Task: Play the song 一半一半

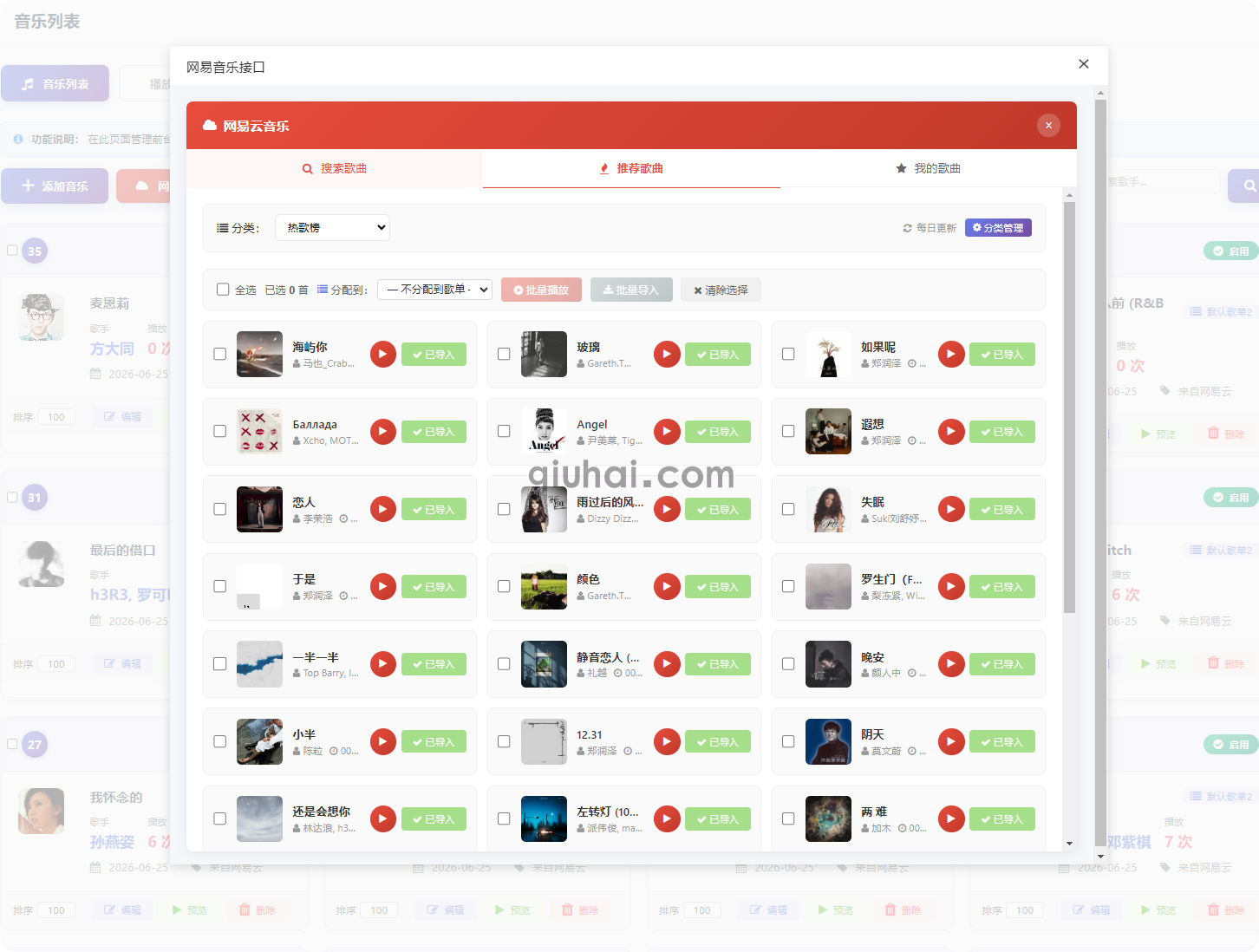Action: [382, 664]
